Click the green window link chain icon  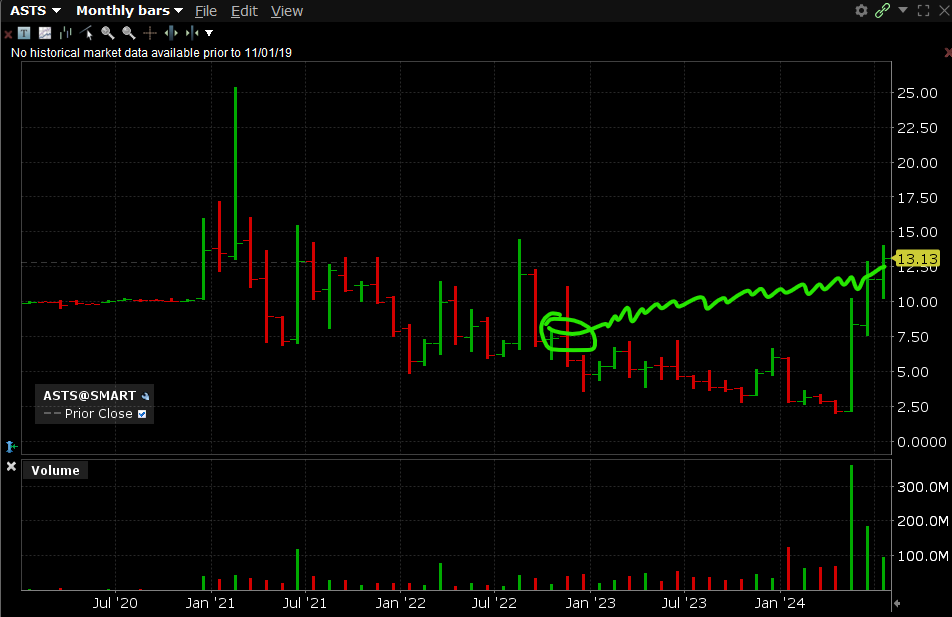pos(882,10)
